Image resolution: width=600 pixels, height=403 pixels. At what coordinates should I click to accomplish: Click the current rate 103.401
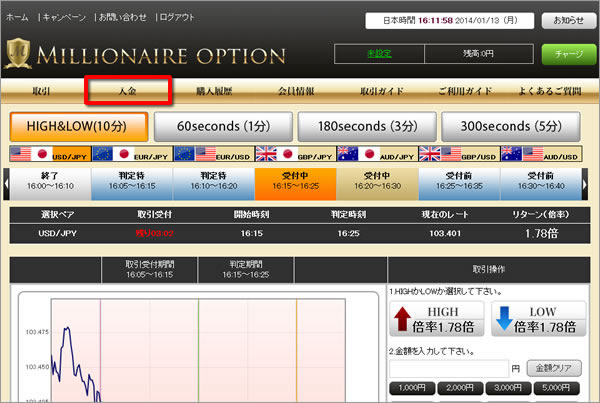coord(445,233)
